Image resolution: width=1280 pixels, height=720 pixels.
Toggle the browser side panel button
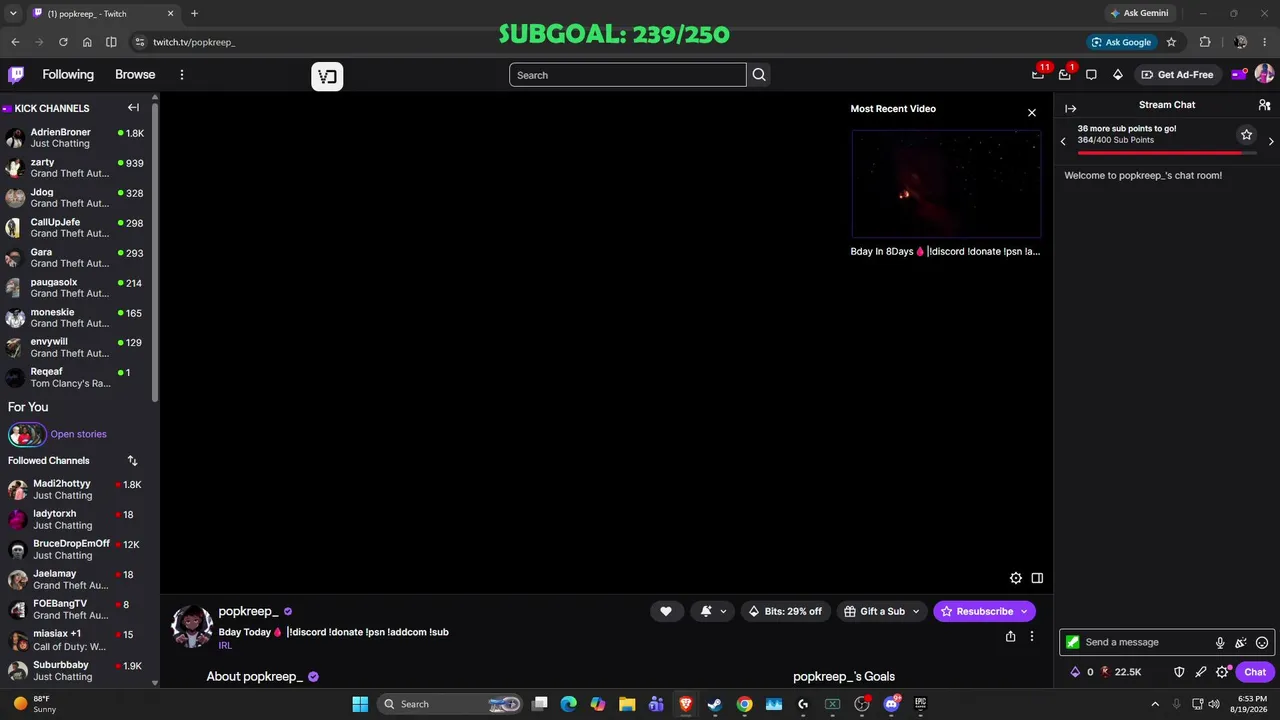click(x=111, y=42)
